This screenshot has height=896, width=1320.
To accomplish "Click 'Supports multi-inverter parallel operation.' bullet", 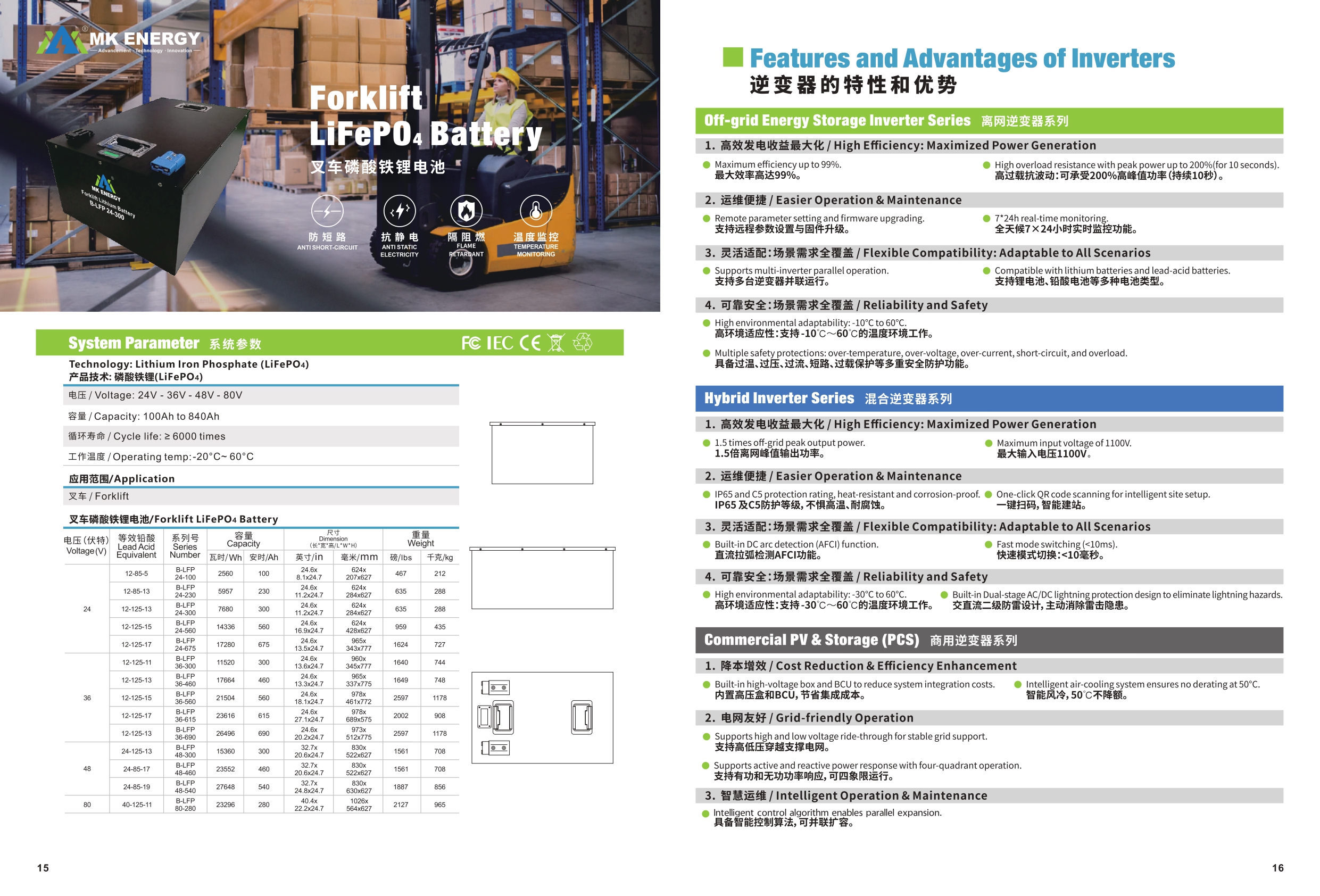I will coord(801,271).
